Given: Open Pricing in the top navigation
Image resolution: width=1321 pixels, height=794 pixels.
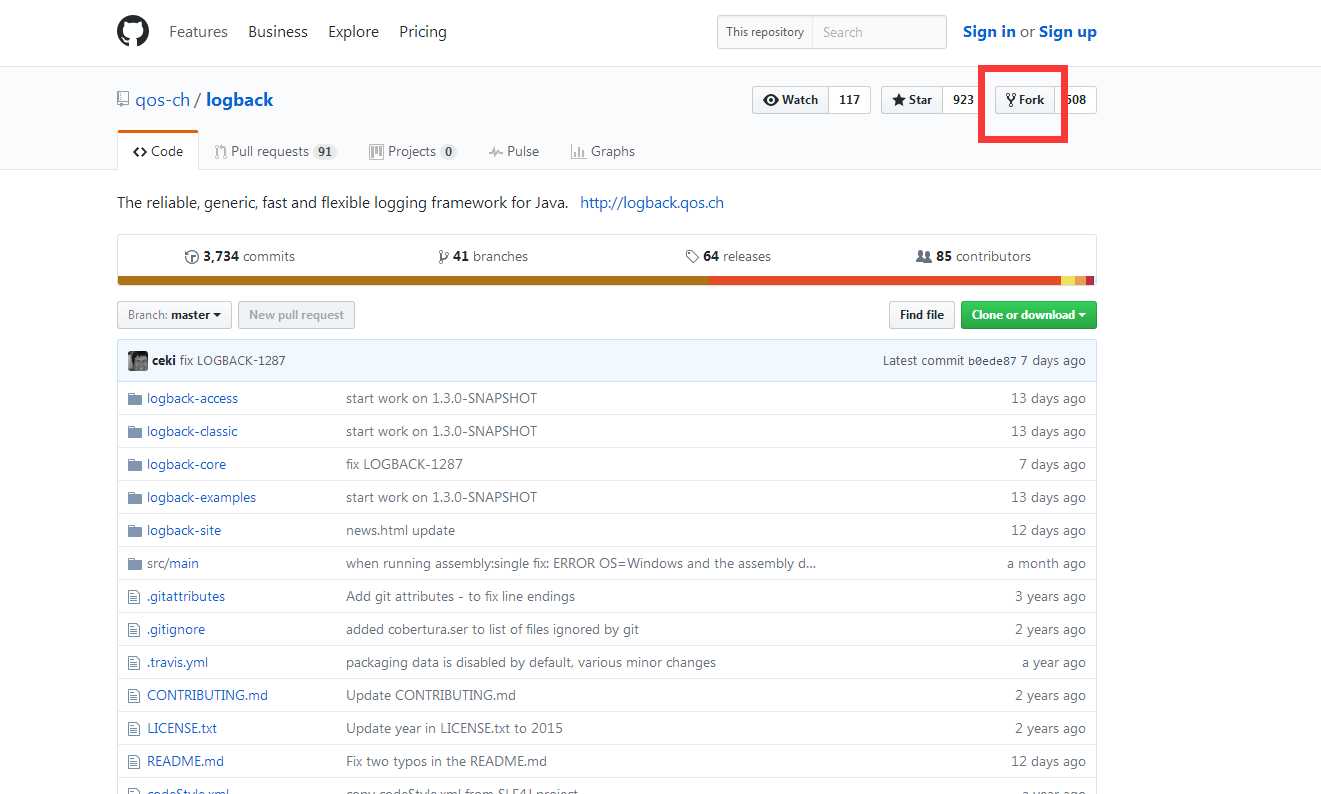Looking at the screenshot, I should (423, 32).
